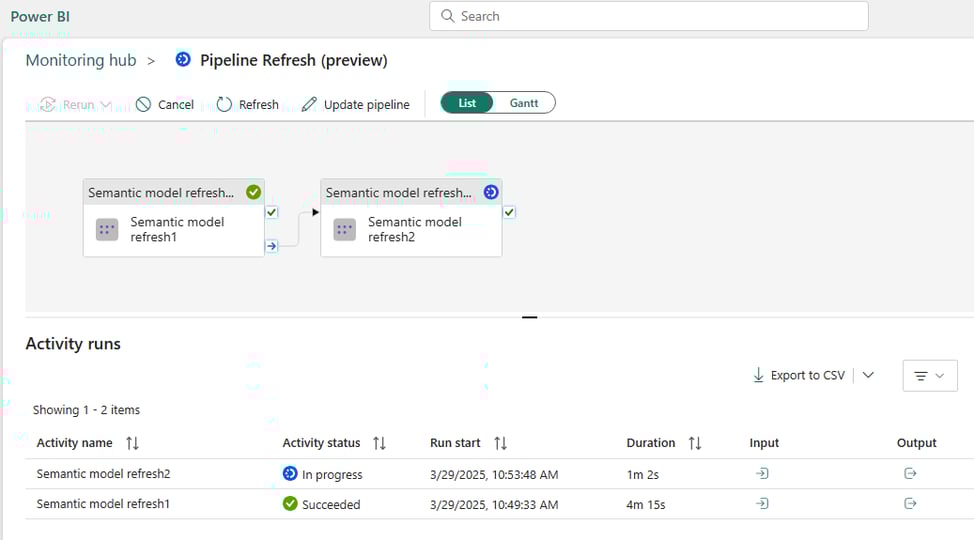
Task: Click the Activity status column header
Action: 321,443
